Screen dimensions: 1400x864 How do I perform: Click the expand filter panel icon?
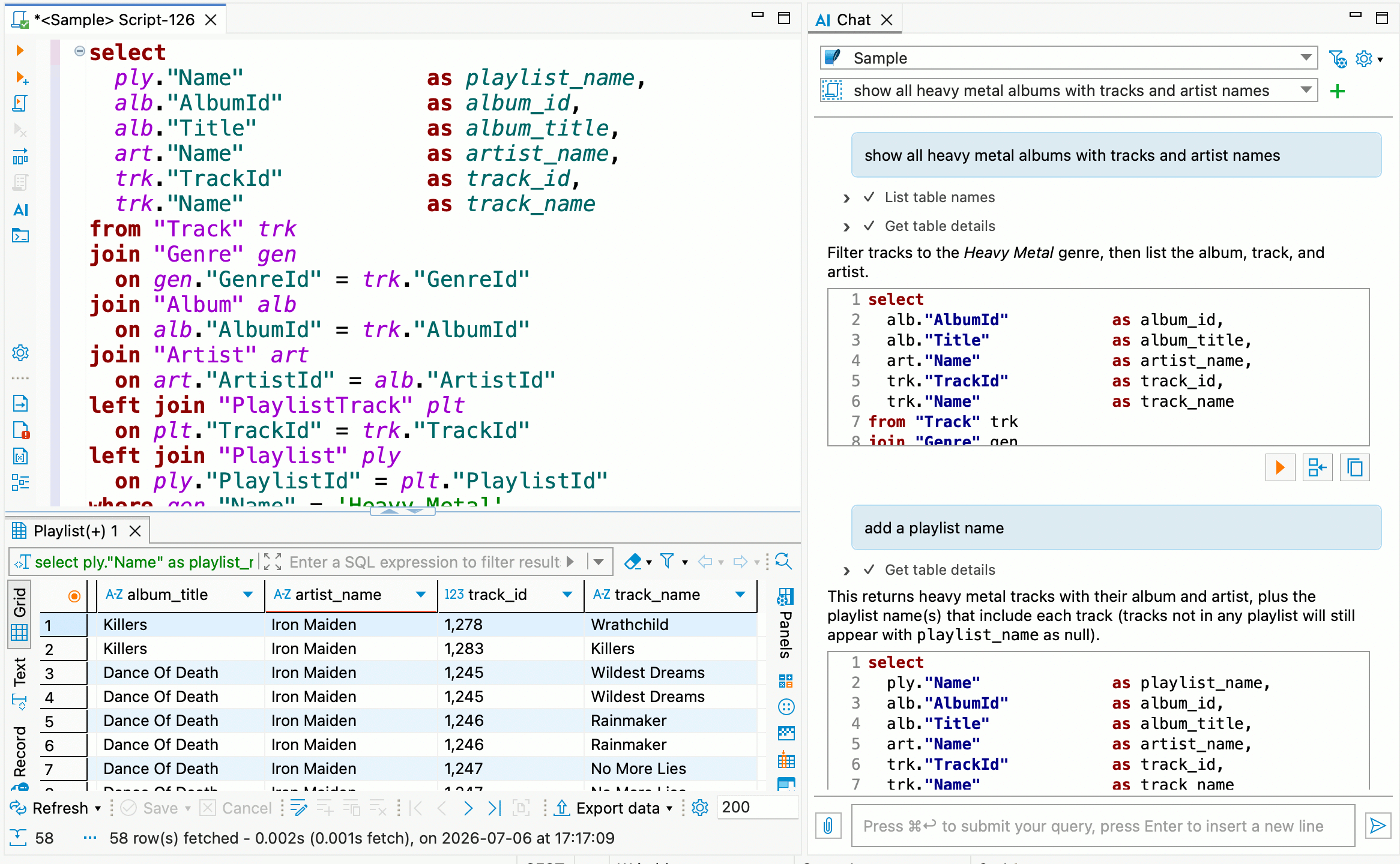(x=273, y=562)
